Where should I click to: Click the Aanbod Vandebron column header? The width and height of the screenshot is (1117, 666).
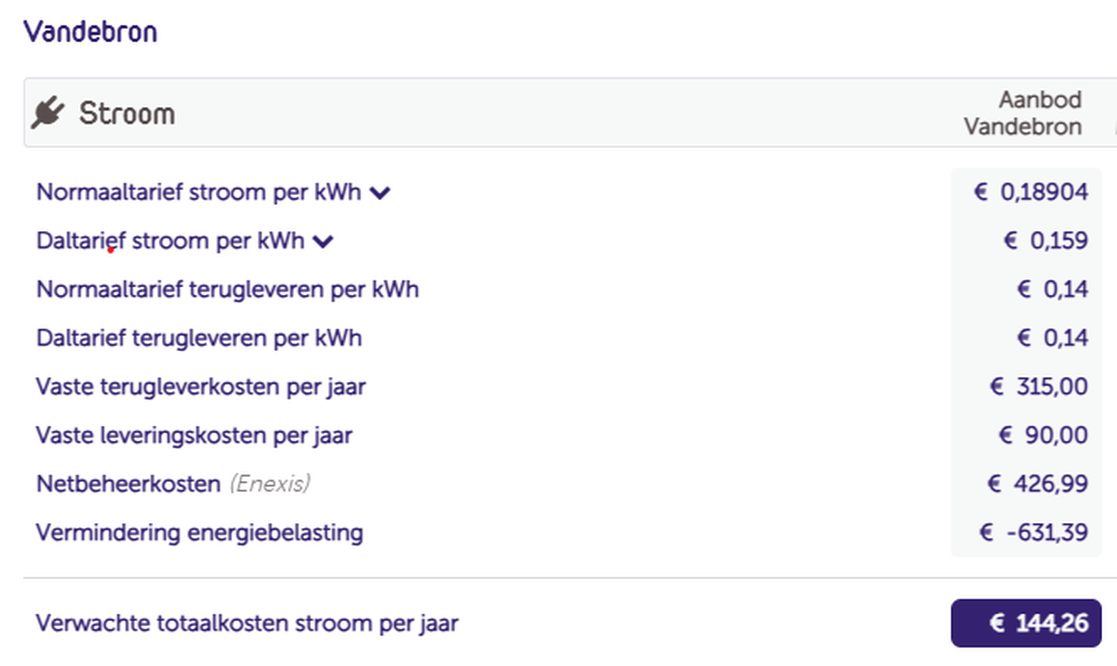pos(1023,114)
